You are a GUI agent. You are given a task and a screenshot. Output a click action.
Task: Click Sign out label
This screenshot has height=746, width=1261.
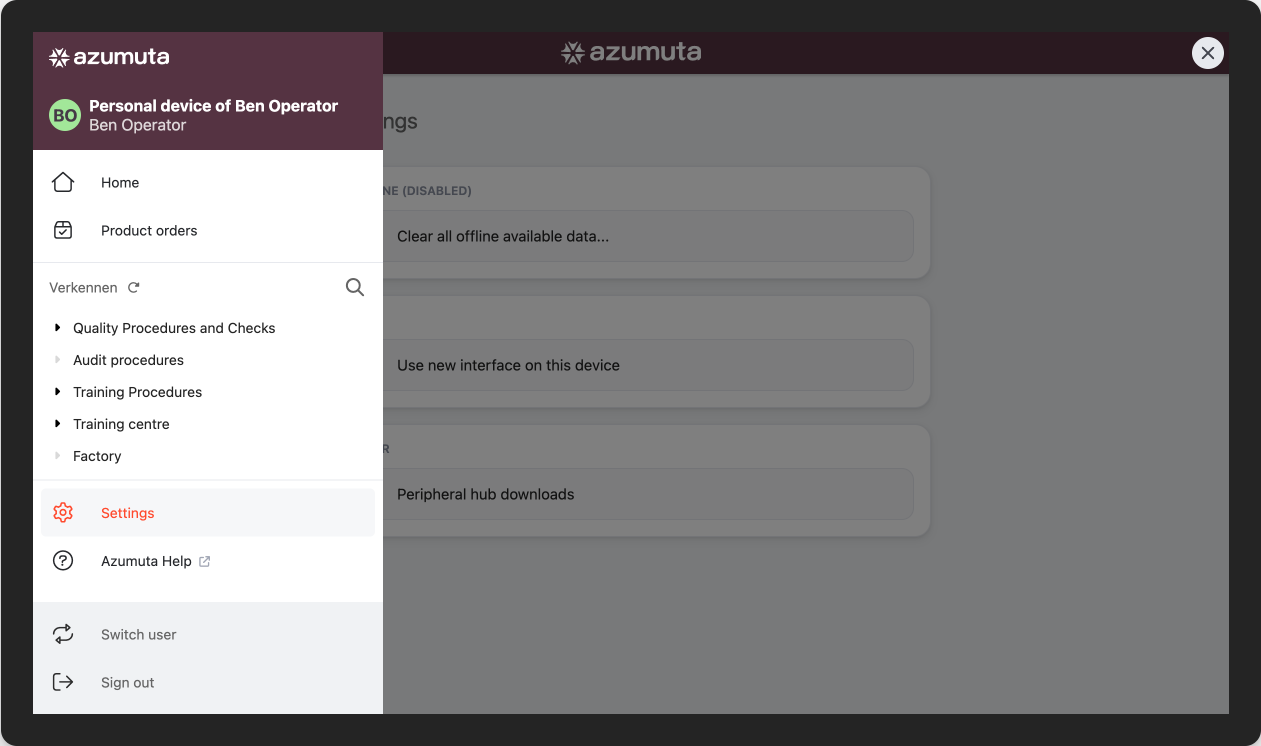click(128, 682)
